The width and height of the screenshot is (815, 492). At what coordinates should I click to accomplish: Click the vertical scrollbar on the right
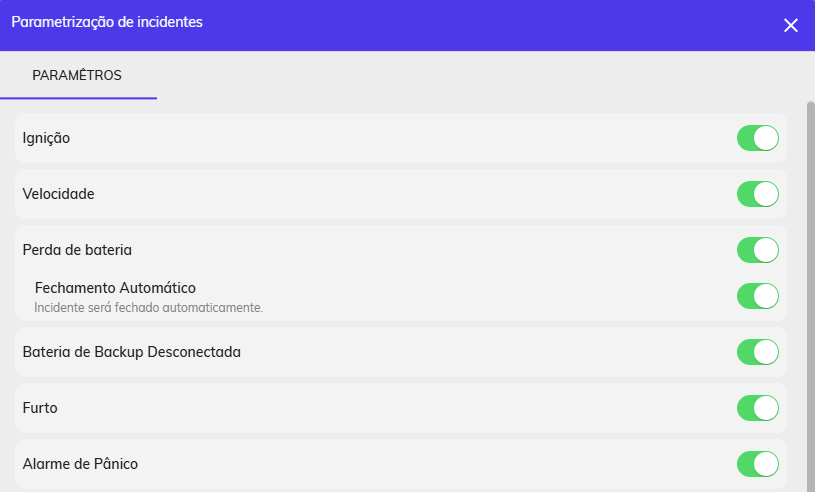coord(810,296)
